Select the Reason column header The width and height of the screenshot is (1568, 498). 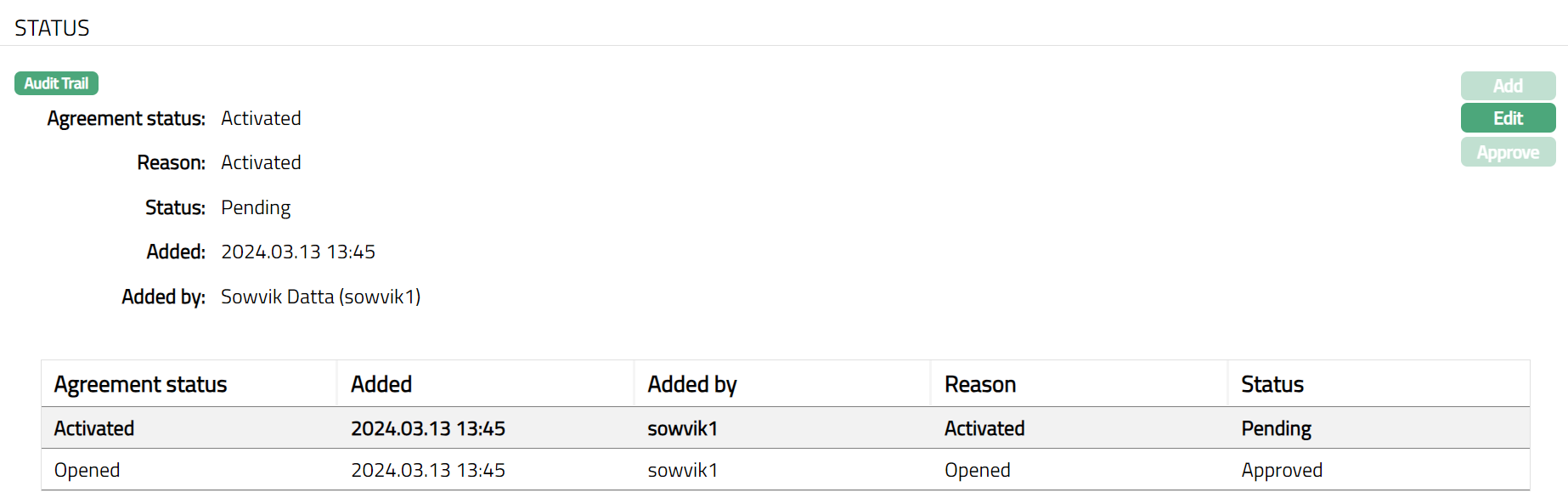[x=979, y=384]
